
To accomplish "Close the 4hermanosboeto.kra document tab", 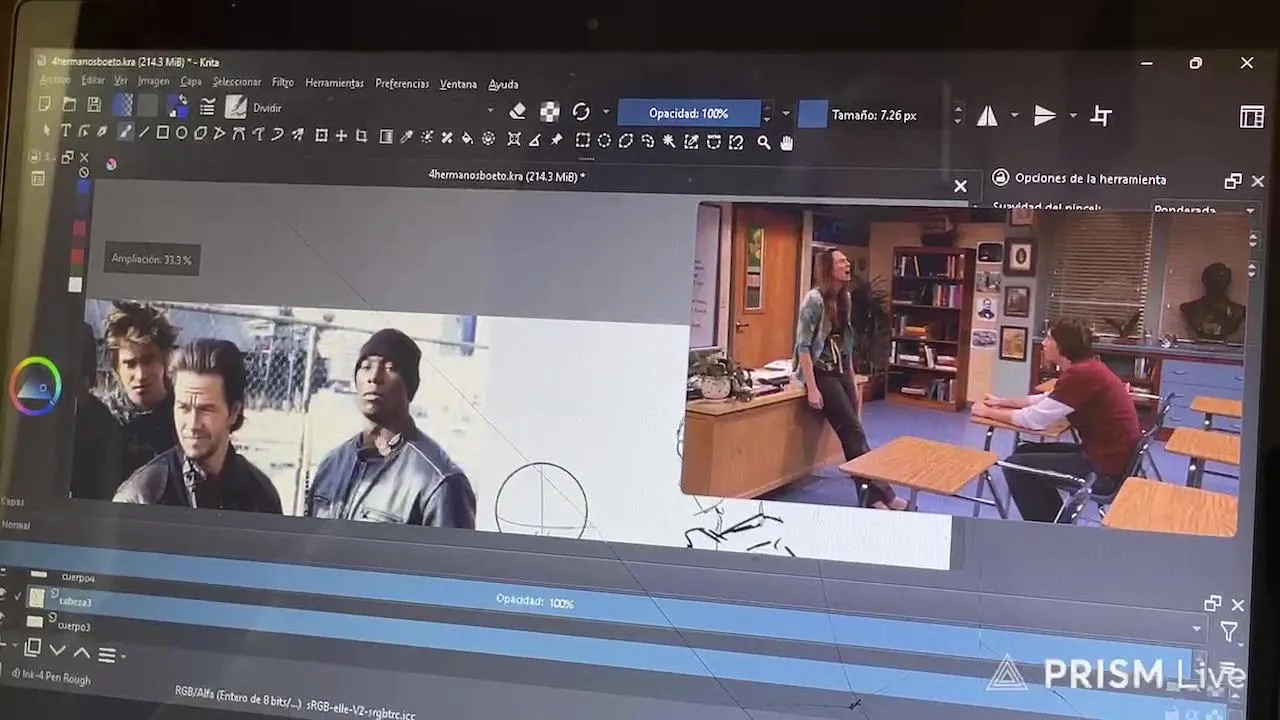I will [x=960, y=186].
